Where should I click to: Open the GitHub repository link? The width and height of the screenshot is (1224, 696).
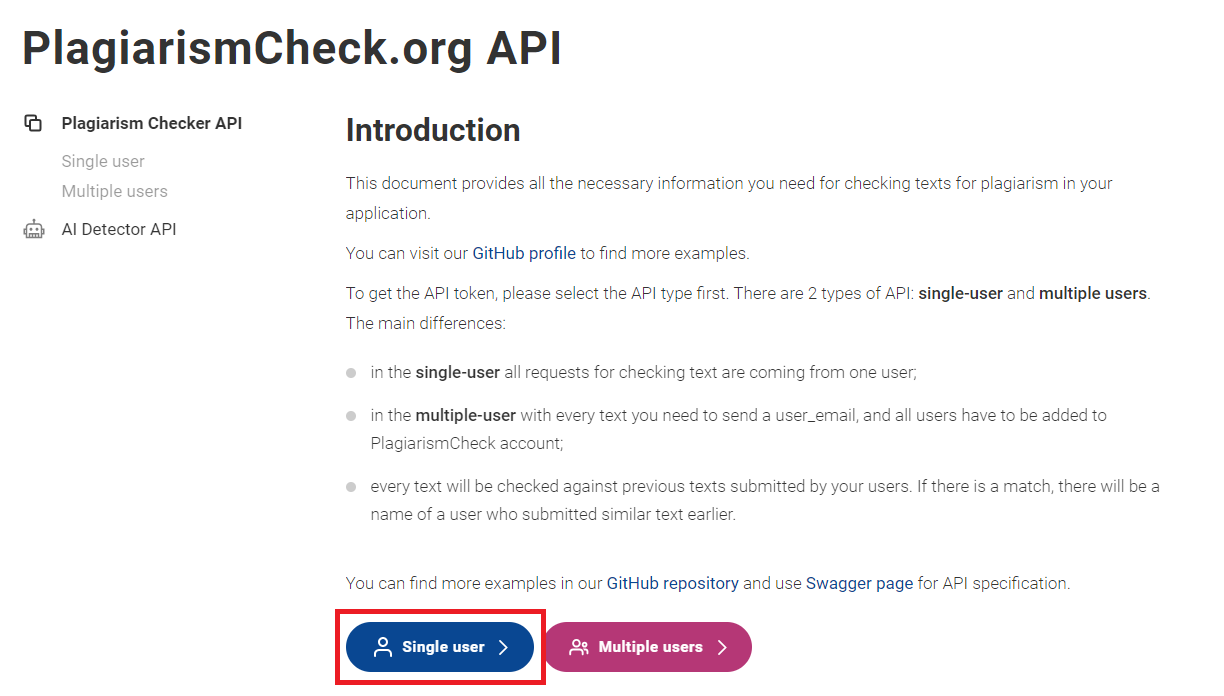673,583
